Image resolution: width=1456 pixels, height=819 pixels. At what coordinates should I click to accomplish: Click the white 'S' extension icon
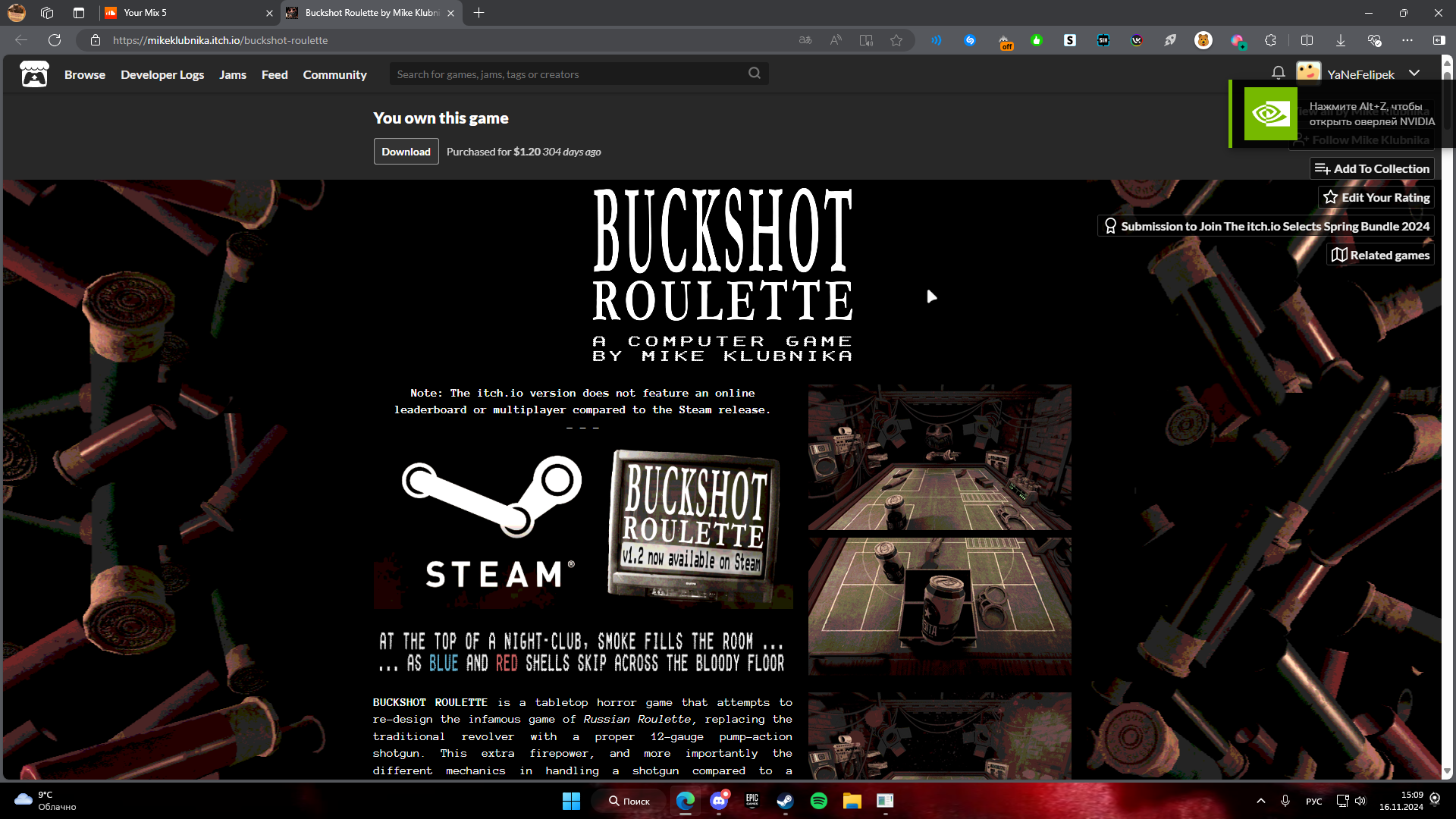(x=1070, y=40)
